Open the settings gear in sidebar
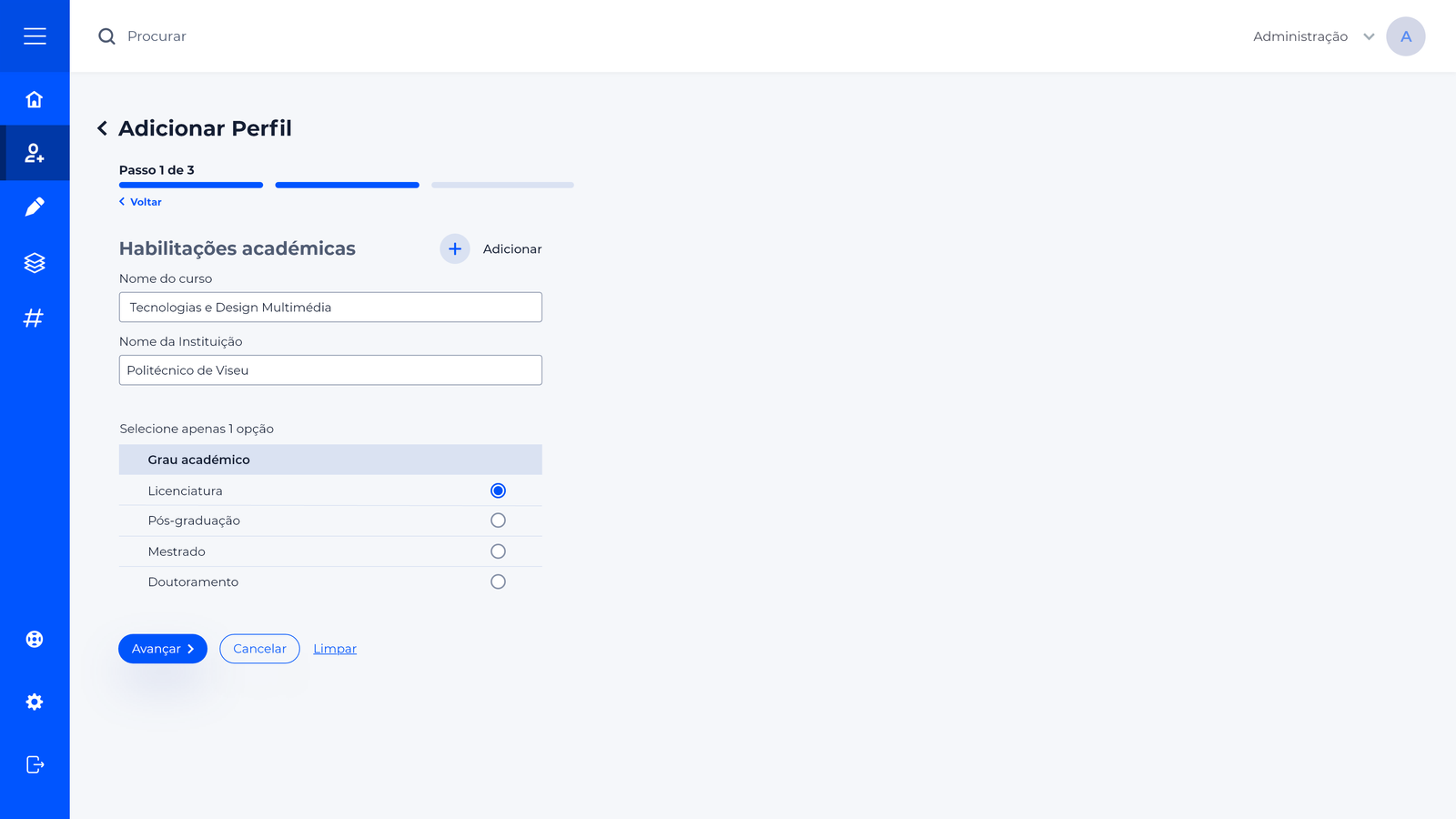Screen dimensions: 1456x819 [x=35, y=702]
